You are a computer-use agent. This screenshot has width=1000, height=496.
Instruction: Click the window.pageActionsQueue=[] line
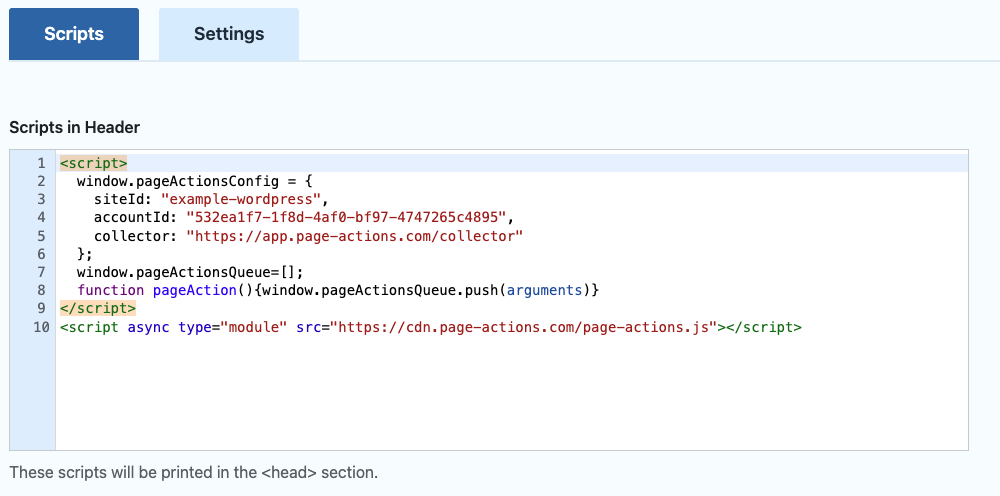pos(190,272)
